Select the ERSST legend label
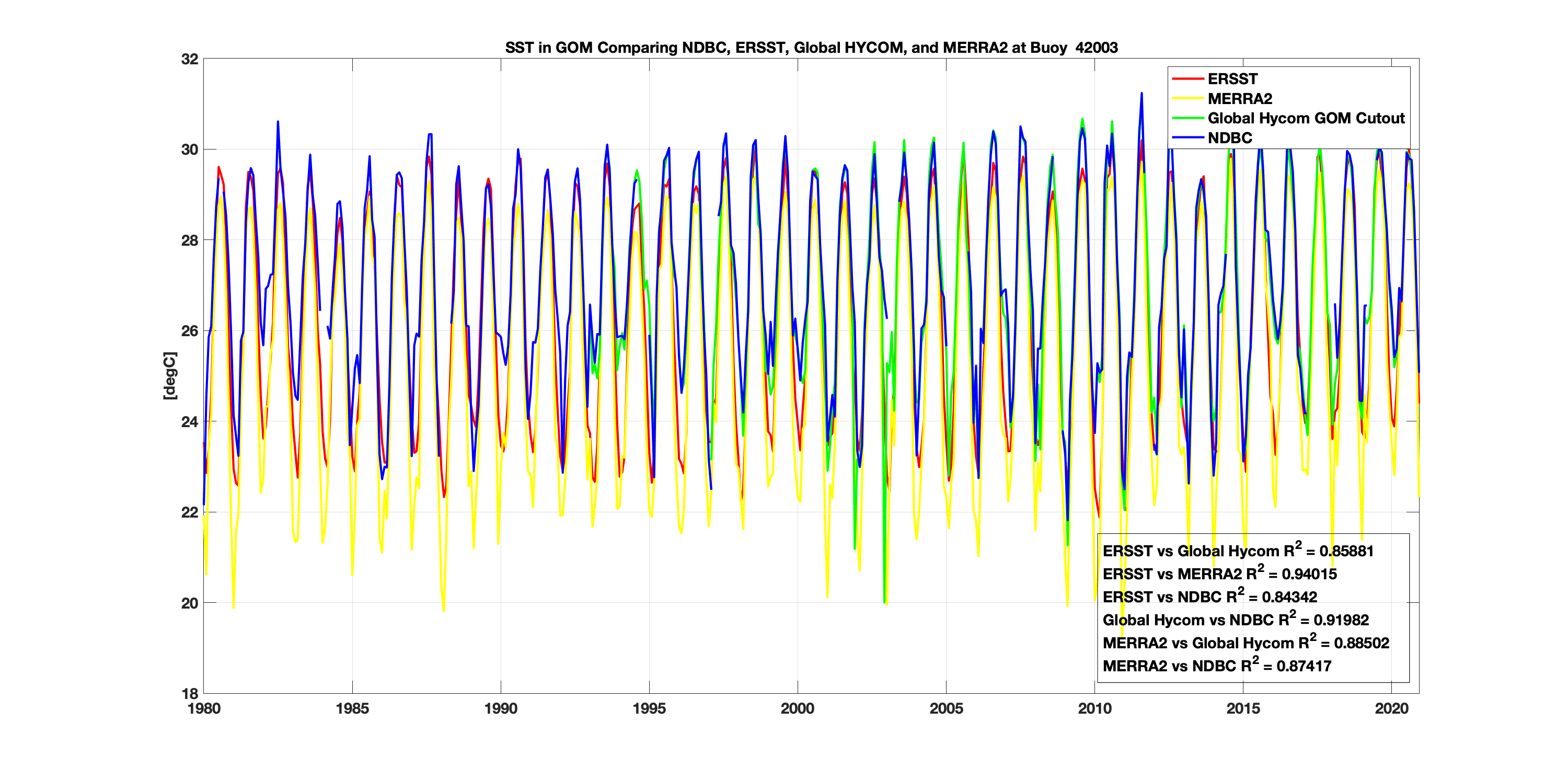Viewport: 1568px width, 779px height. [1232, 79]
